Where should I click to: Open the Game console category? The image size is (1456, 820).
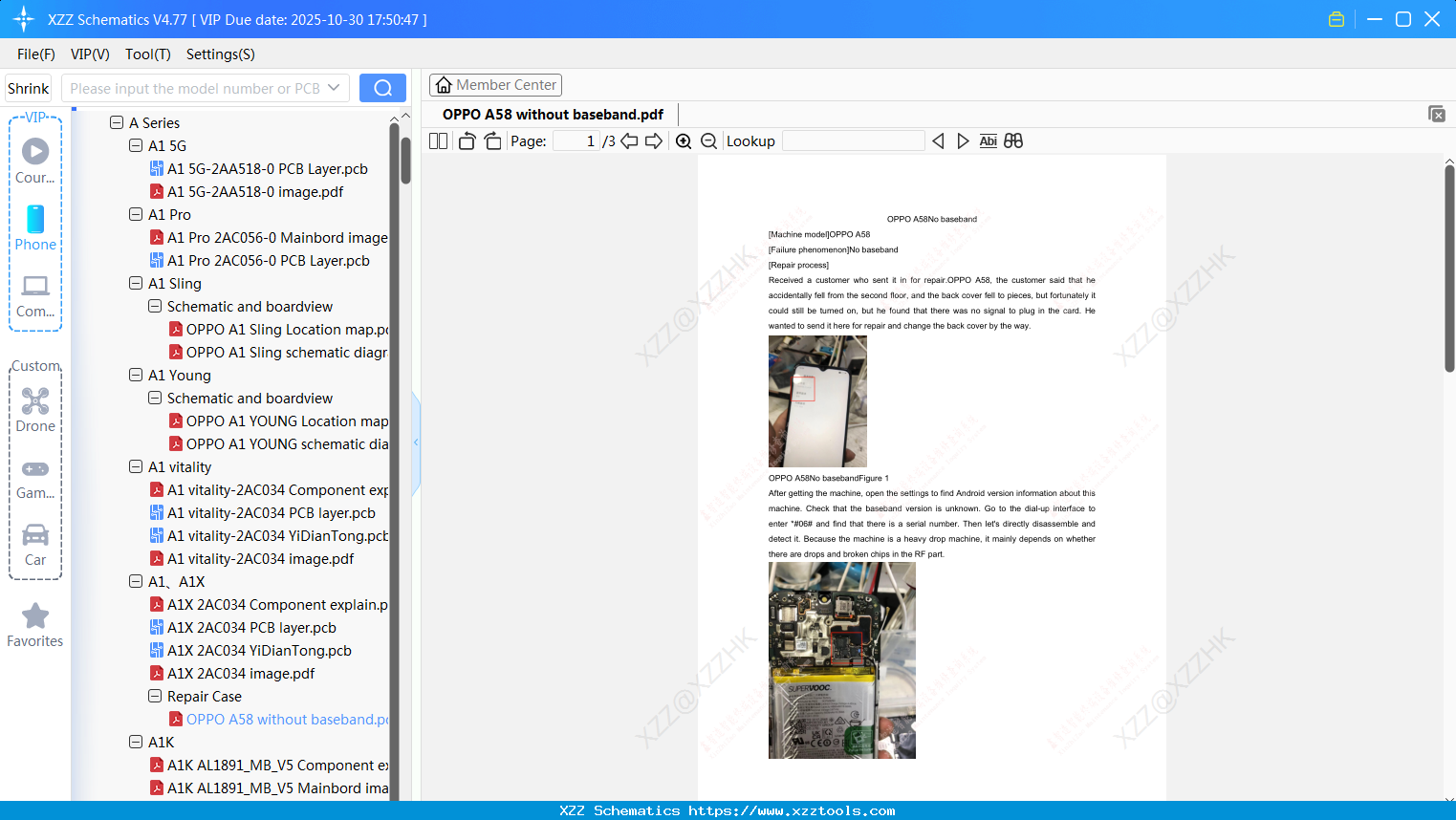coord(35,478)
